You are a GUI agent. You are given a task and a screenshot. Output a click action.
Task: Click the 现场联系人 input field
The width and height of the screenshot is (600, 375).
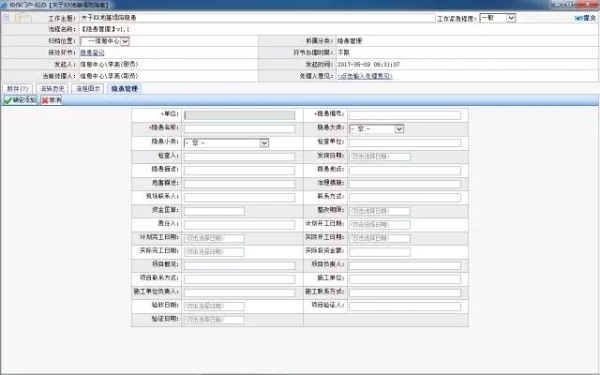pyautogui.click(x=240, y=197)
